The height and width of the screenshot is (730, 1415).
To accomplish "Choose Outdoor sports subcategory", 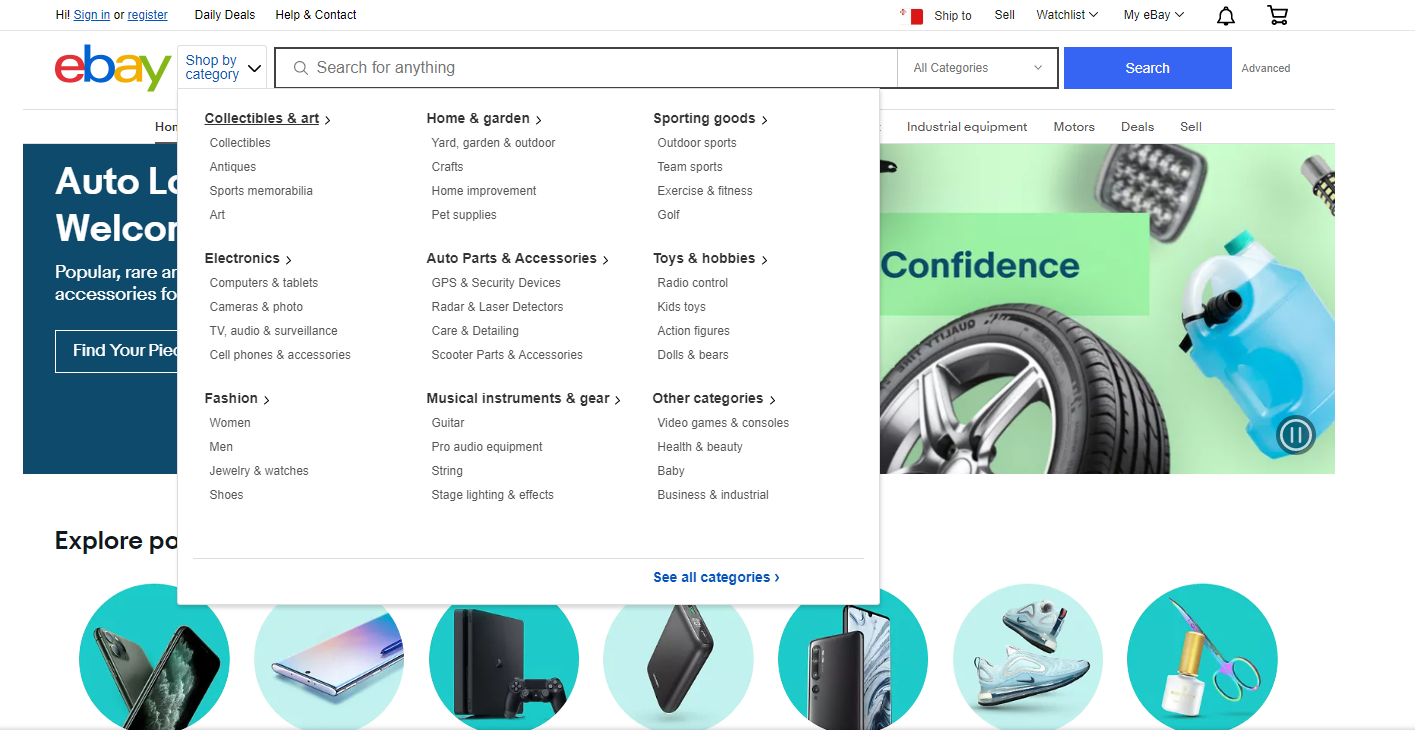I will [697, 143].
